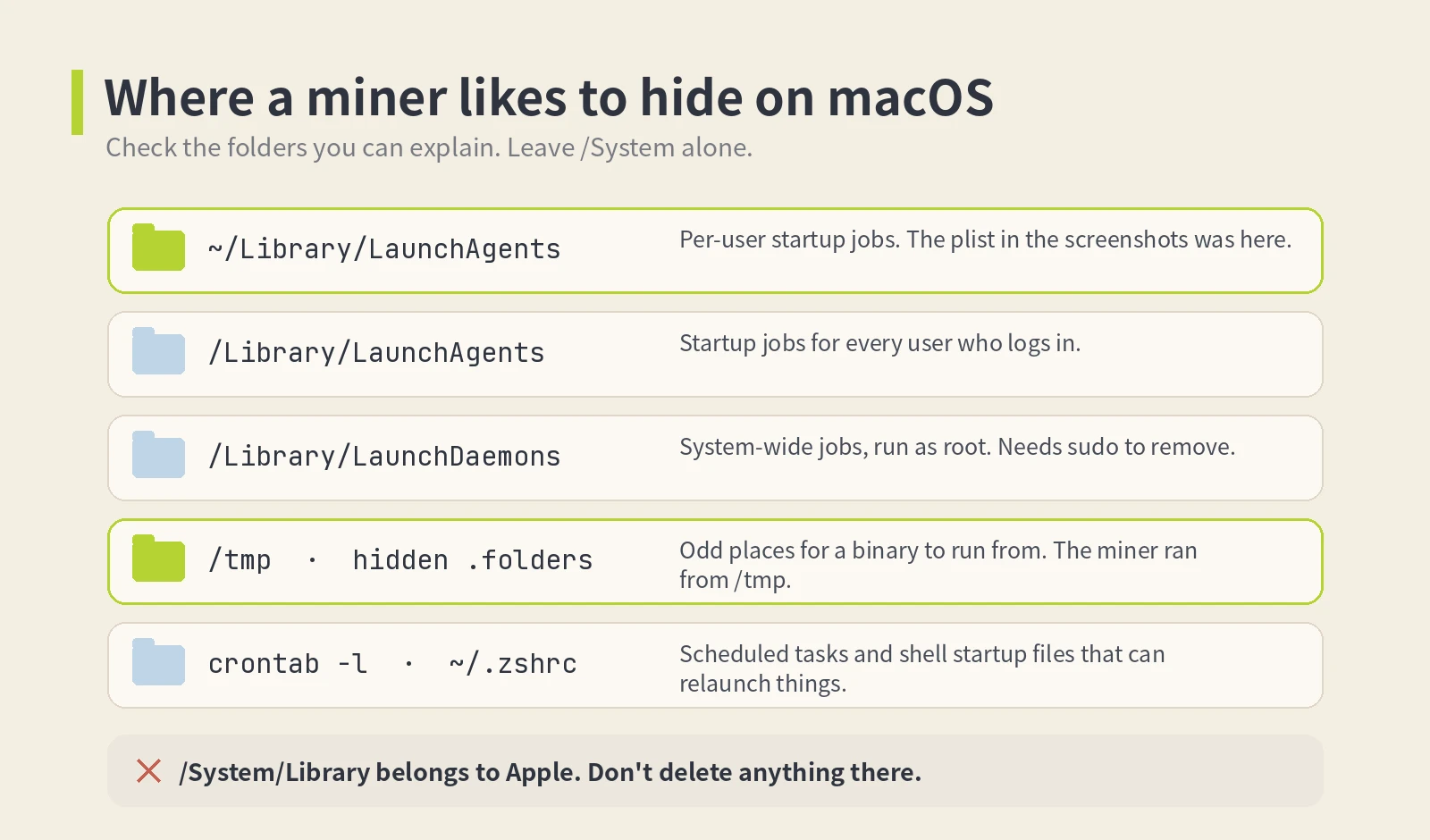This screenshot has width=1430, height=840.
Task: Click the green folder icon beside ~/Library/LaunchAgents
Action: coord(158,248)
